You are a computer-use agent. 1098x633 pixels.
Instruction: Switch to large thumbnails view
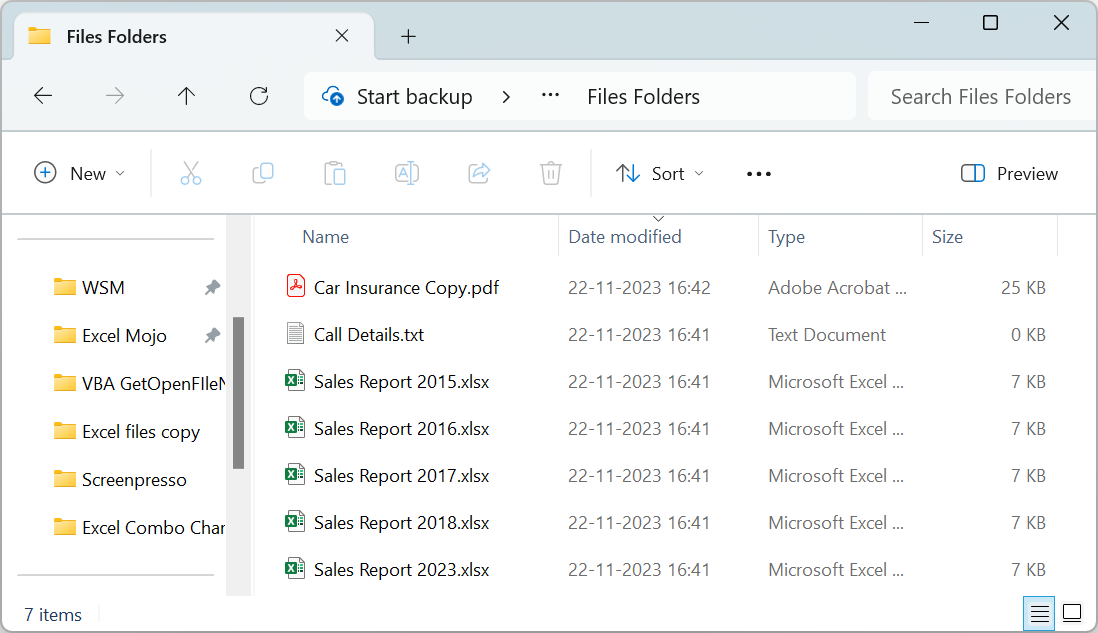pos(1072,614)
